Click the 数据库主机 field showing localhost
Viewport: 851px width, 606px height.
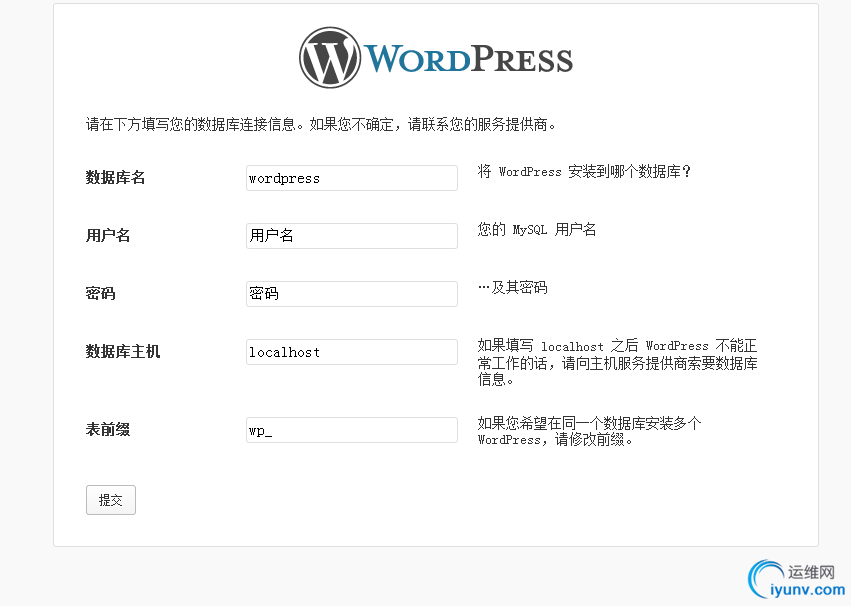(352, 352)
